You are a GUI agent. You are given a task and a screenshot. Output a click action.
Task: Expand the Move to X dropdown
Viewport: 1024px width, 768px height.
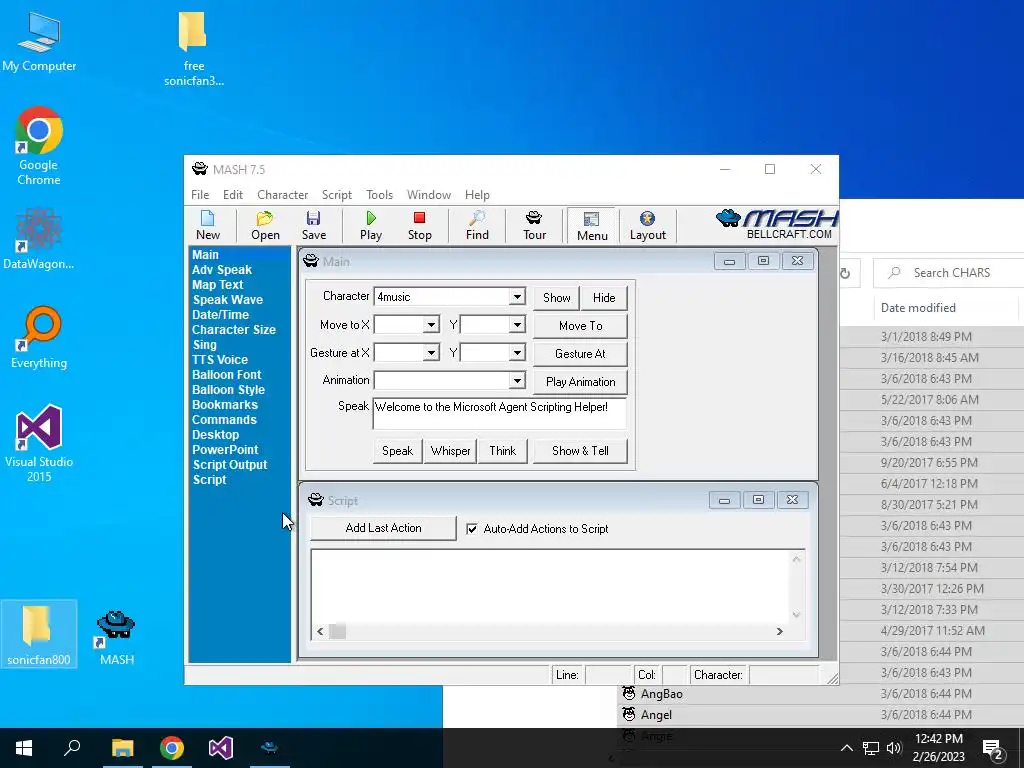coord(431,325)
